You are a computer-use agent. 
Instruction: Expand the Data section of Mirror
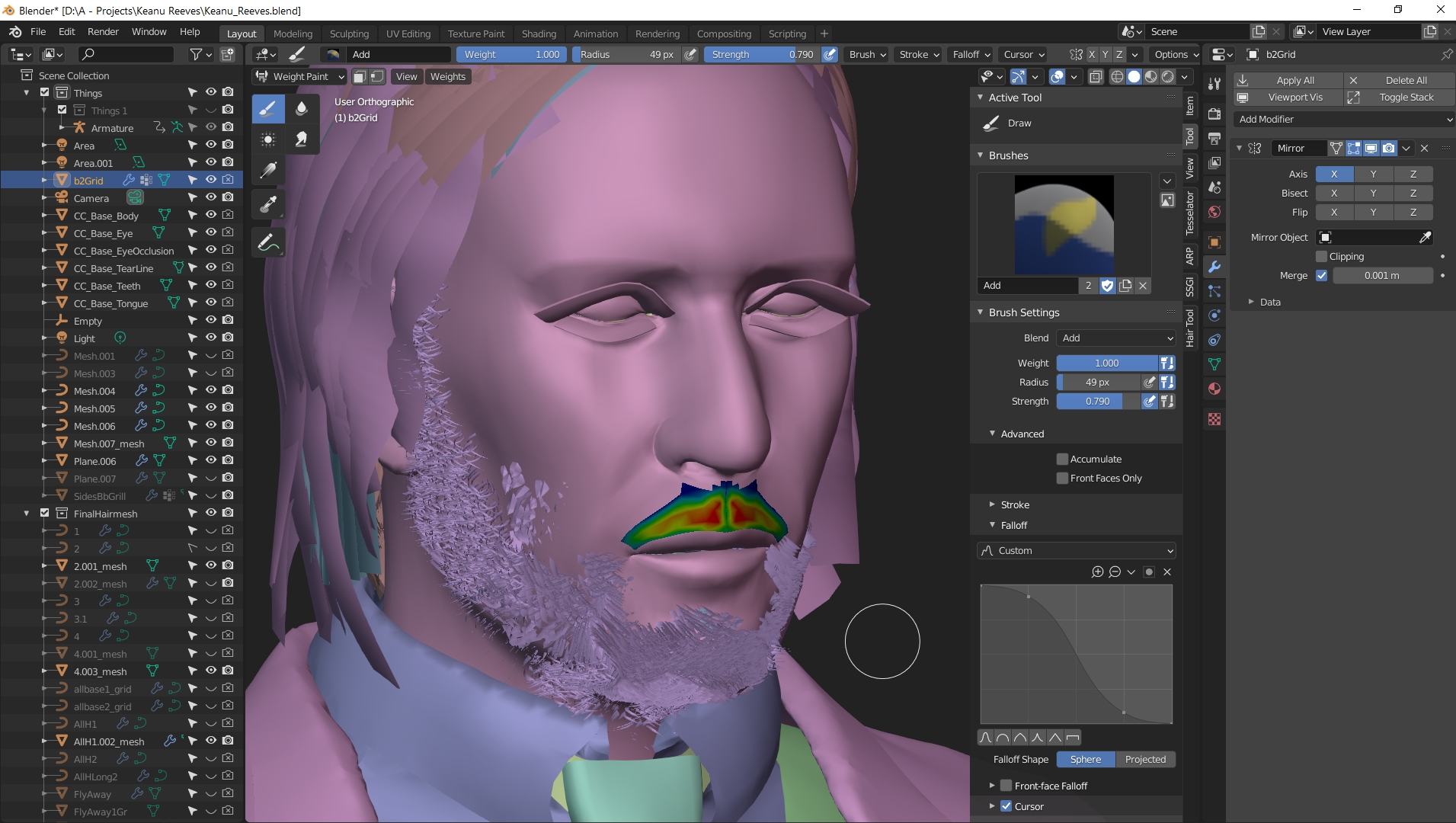point(1251,302)
